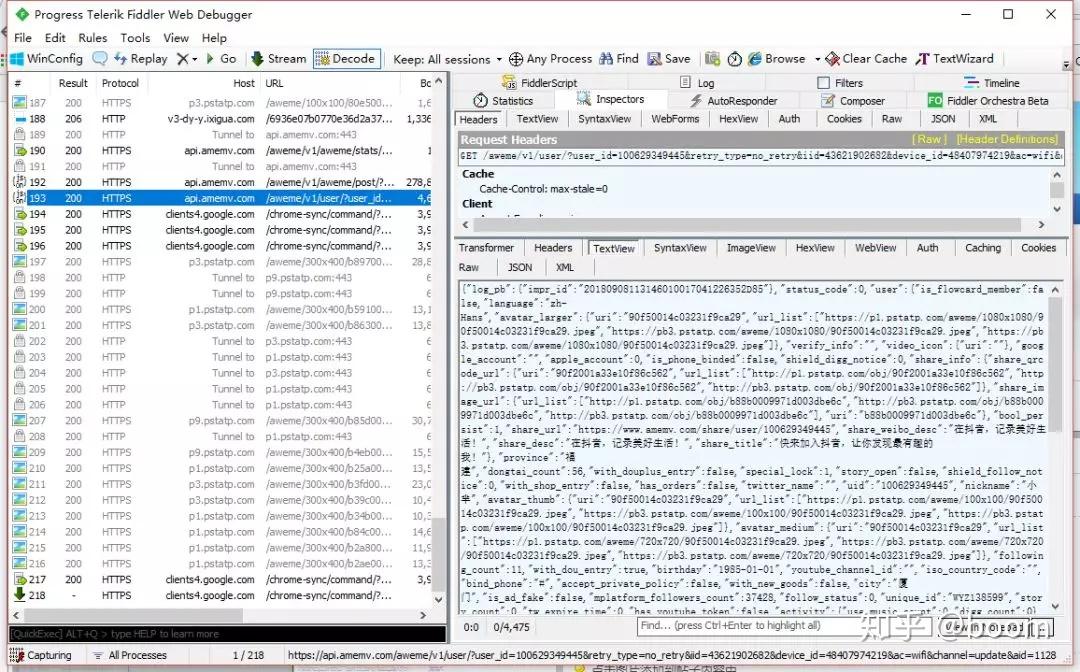
Task: Click the timer clock toolbar icon
Action: tap(735, 59)
